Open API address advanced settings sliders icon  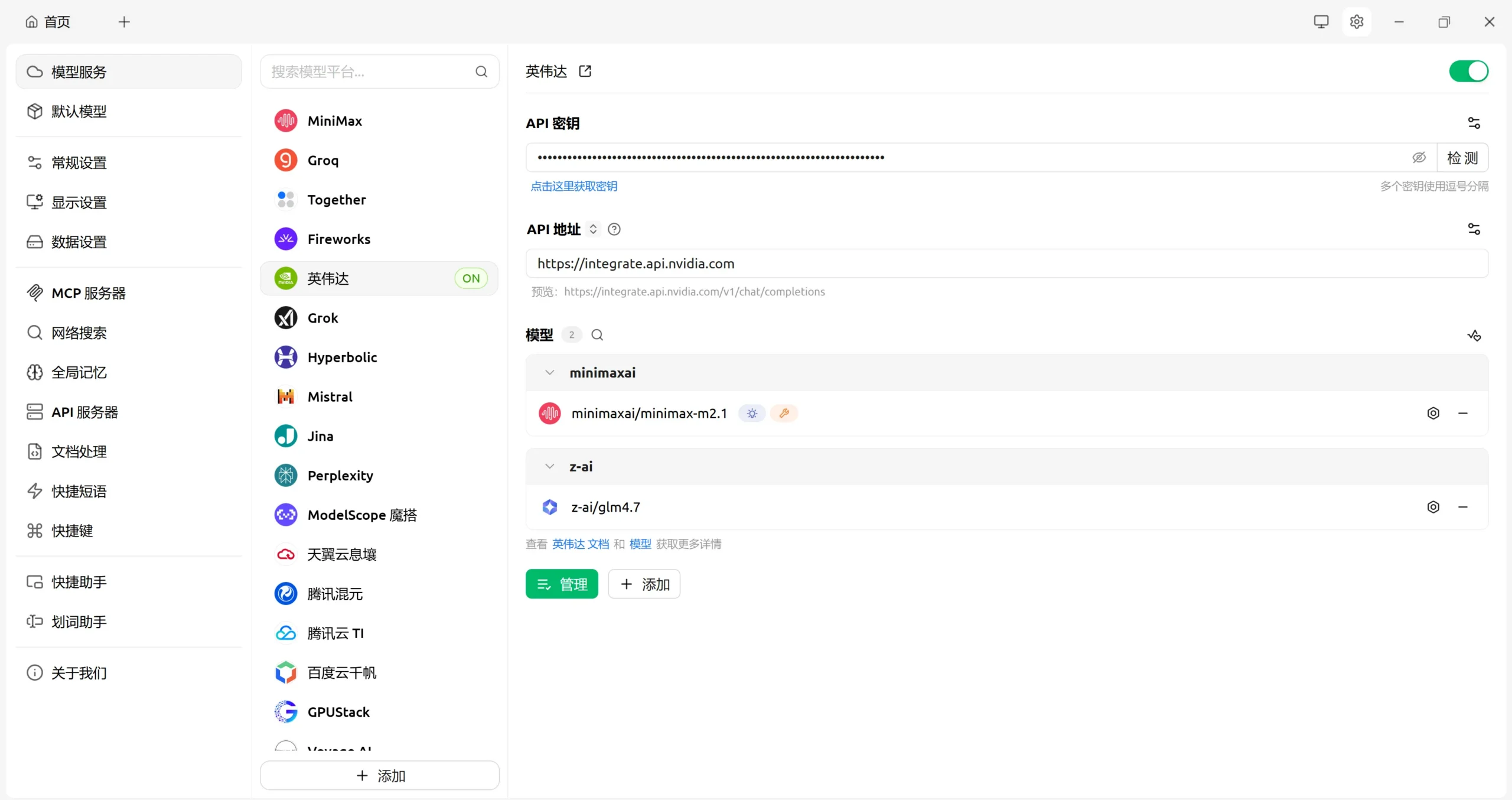(x=1475, y=229)
